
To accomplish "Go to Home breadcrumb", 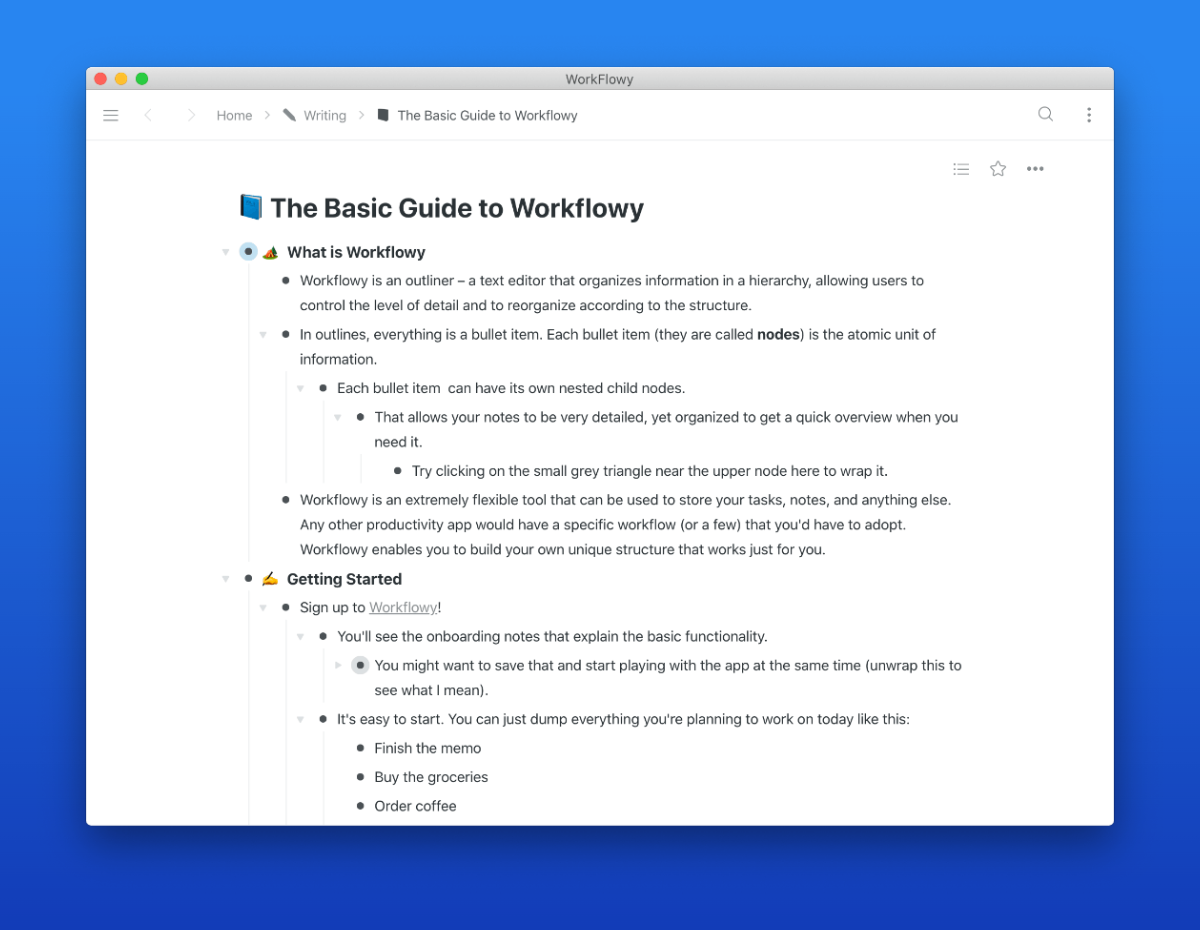I will (x=234, y=115).
